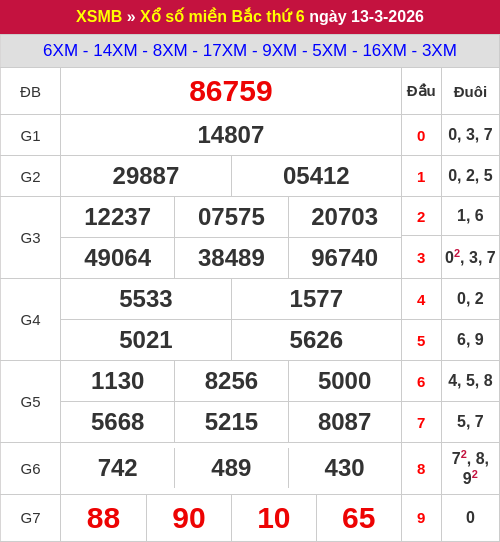Select the G3 row label
The width and height of the screenshot is (500, 542).
click(30, 238)
